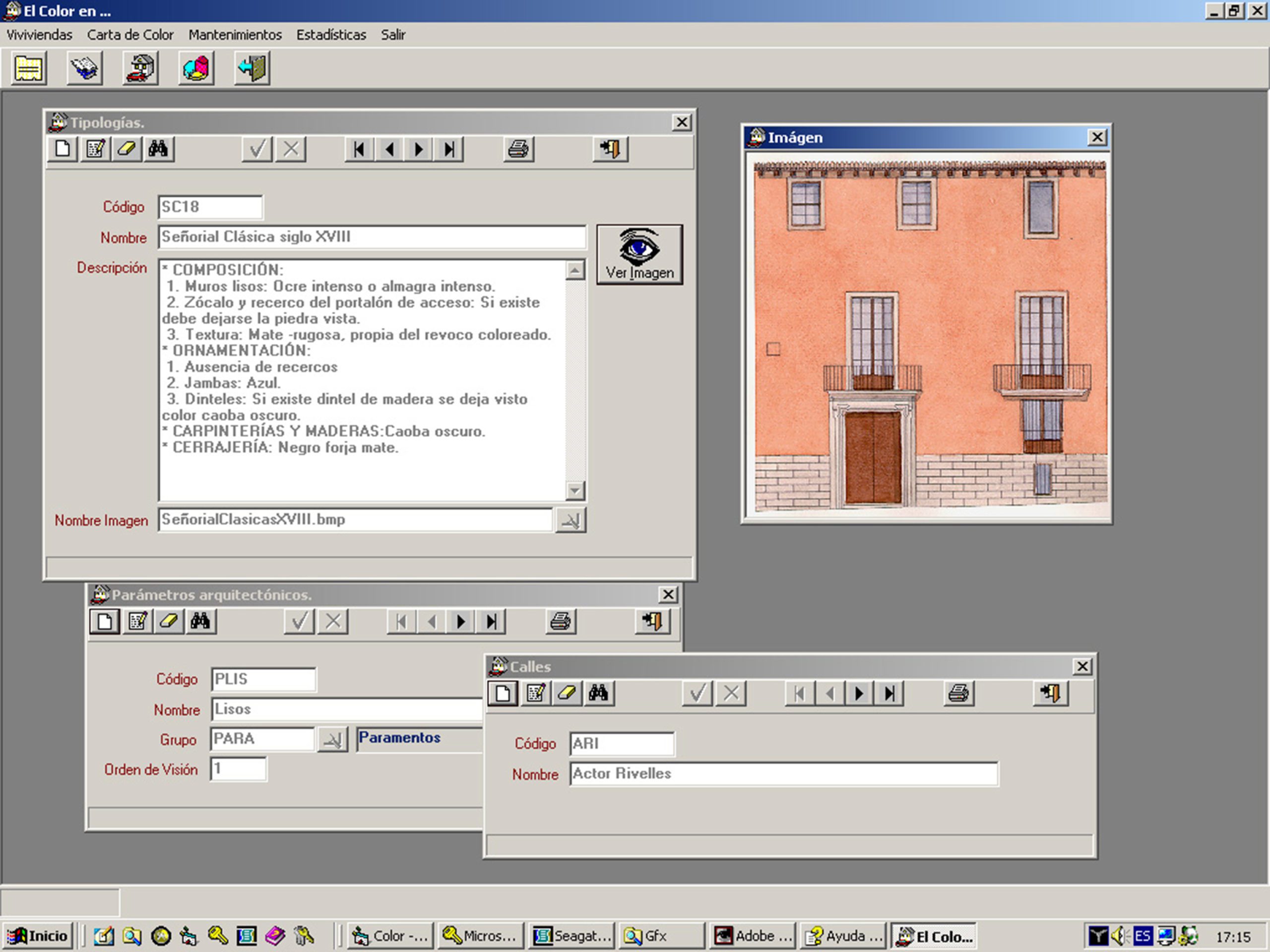Click printer icon in Parámetros arquitectónicos window
This screenshot has height=952, width=1270.
click(561, 621)
